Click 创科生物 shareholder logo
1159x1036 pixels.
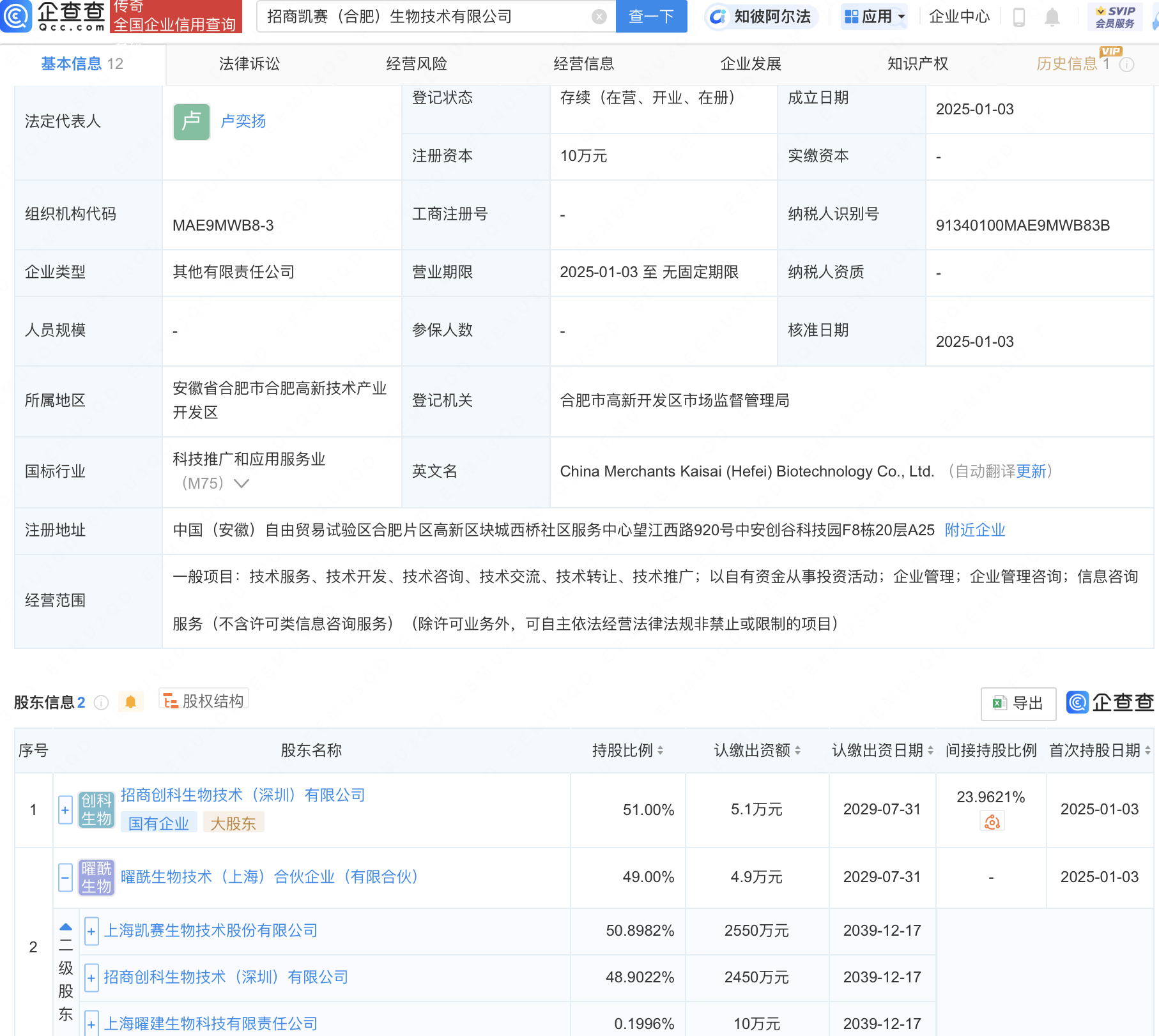coord(96,809)
